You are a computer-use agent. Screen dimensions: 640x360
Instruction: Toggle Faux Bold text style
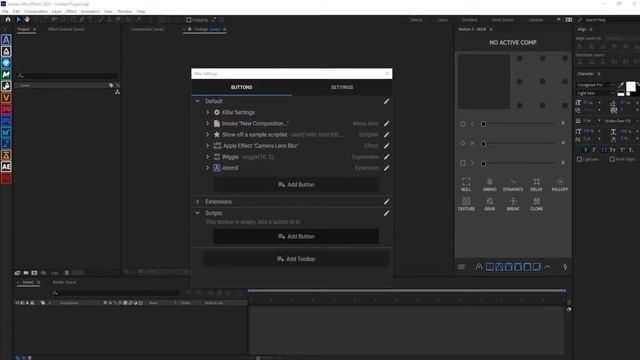click(585, 150)
